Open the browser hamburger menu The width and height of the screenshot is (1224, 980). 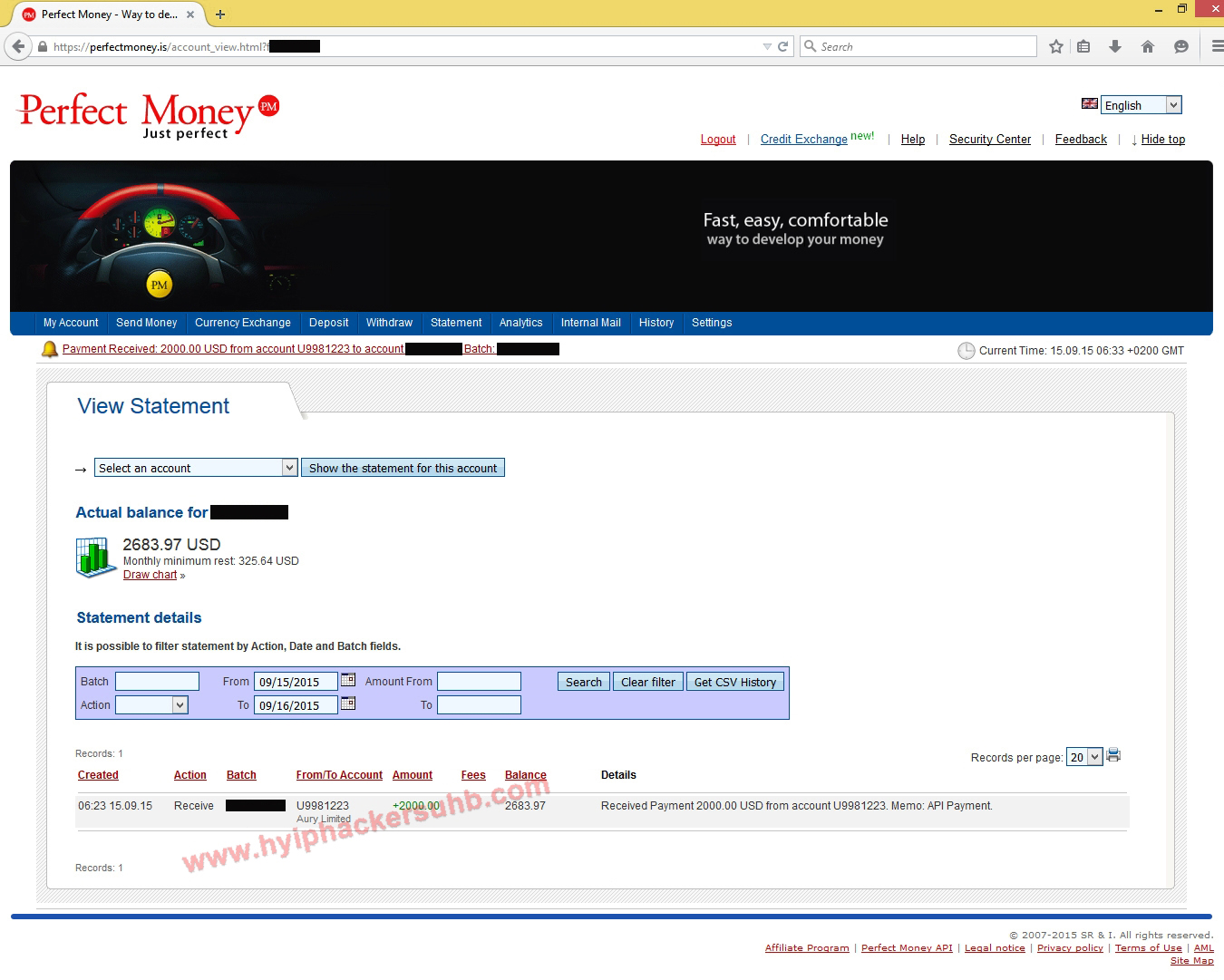(x=1217, y=46)
